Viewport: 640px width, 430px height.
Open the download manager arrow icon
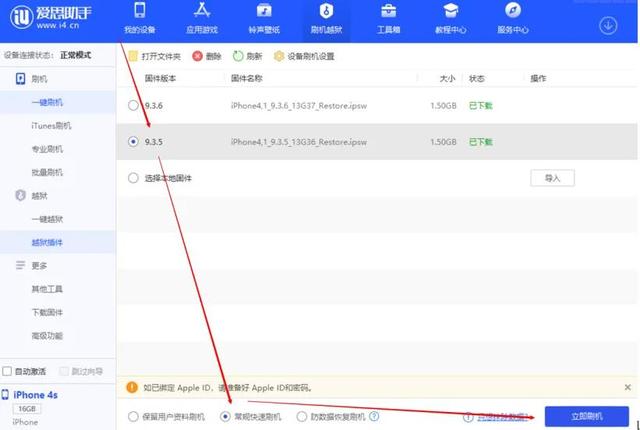(x=608, y=26)
